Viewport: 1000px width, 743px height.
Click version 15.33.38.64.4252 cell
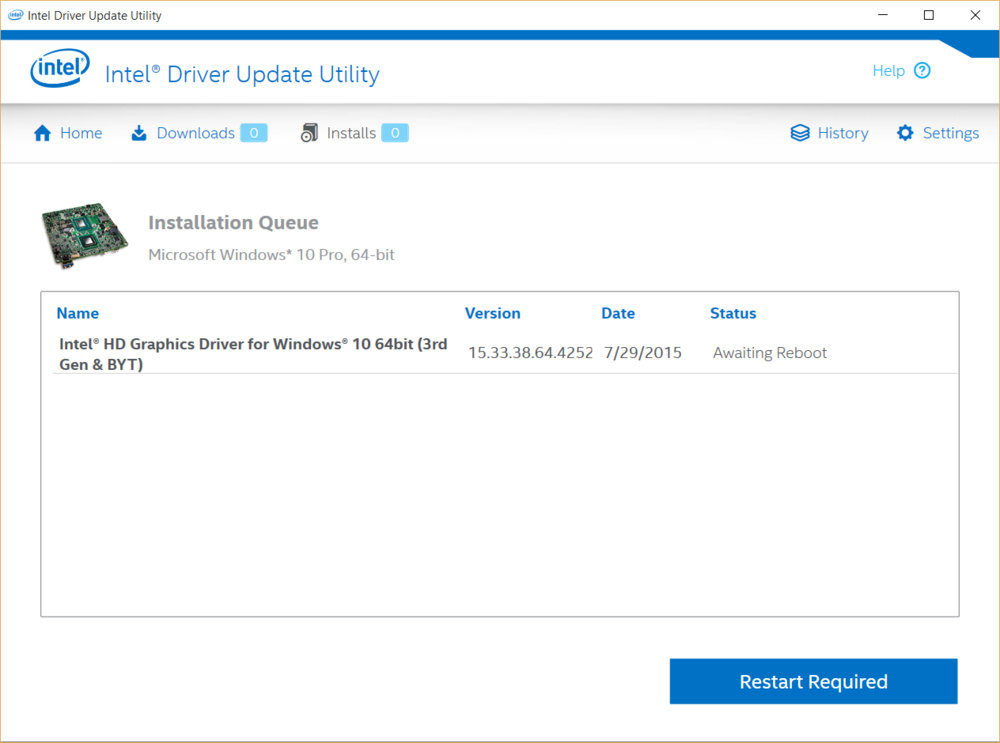[x=531, y=353]
